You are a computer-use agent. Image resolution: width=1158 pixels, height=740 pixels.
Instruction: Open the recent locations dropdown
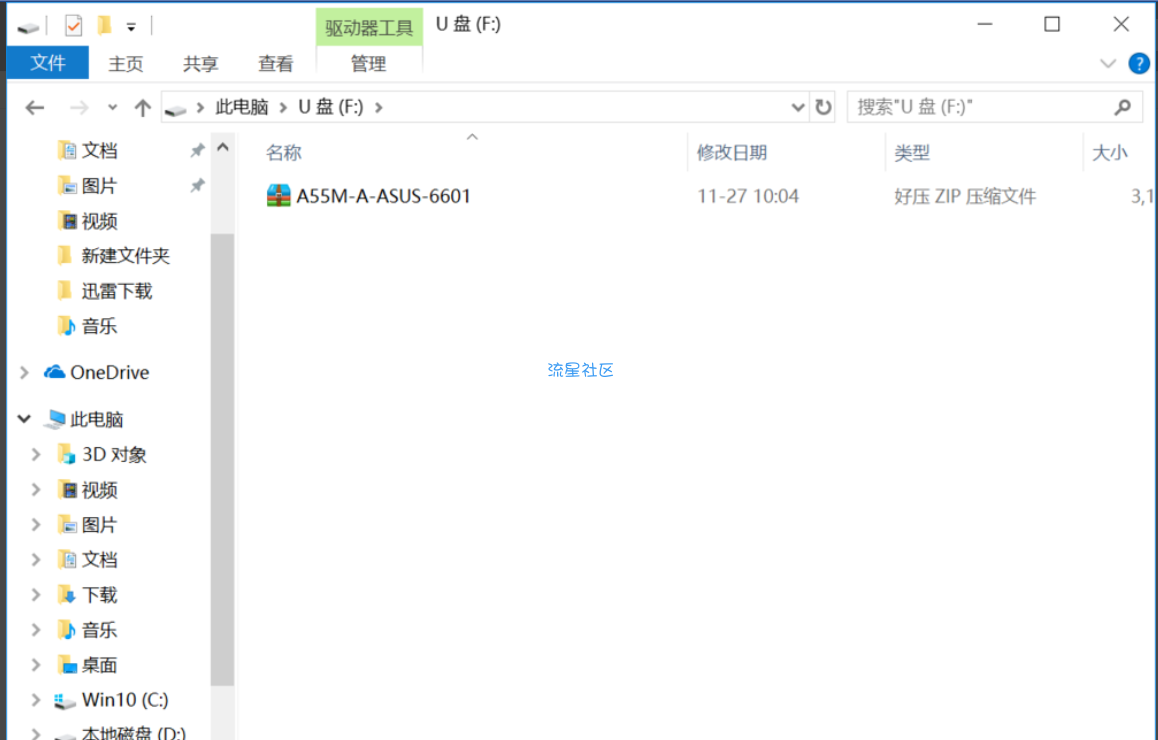click(x=112, y=108)
